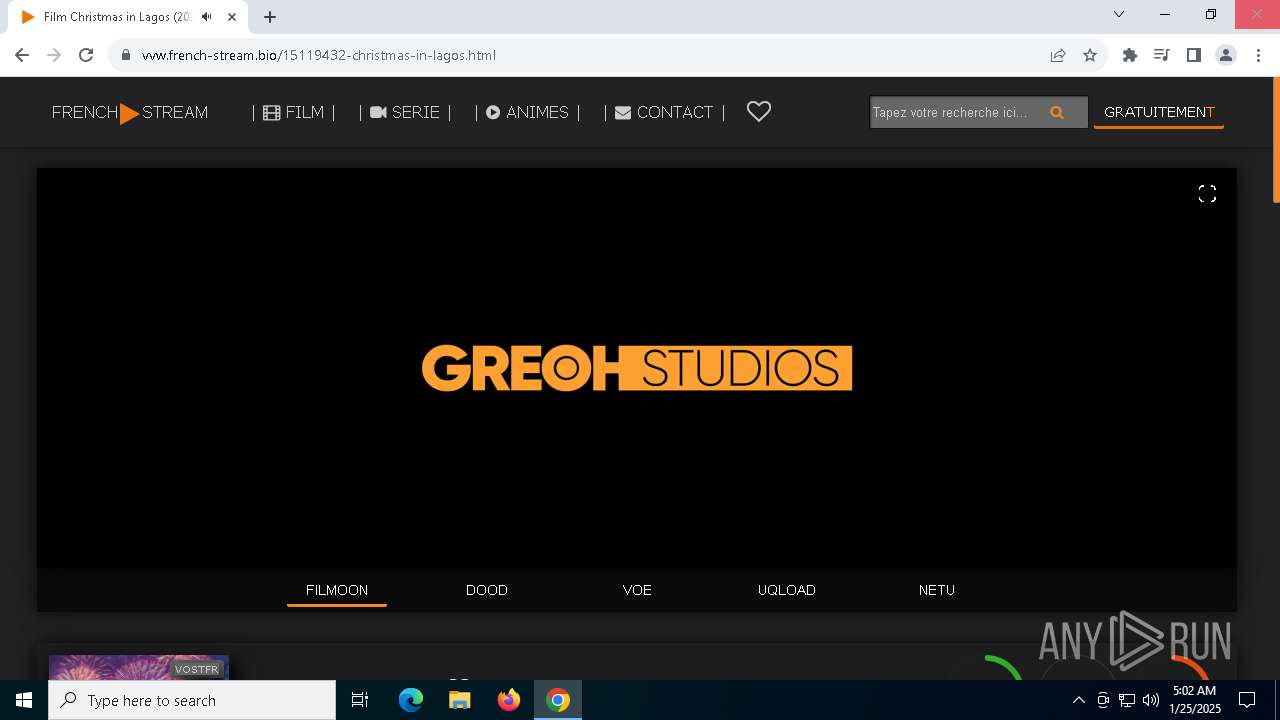Open the Chrome extensions puzzle icon
Screen dimensions: 1280x720
tap(1130, 55)
